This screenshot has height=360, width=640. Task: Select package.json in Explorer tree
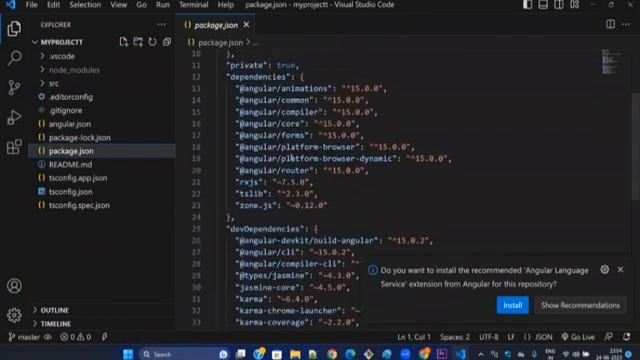click(102, 151)
